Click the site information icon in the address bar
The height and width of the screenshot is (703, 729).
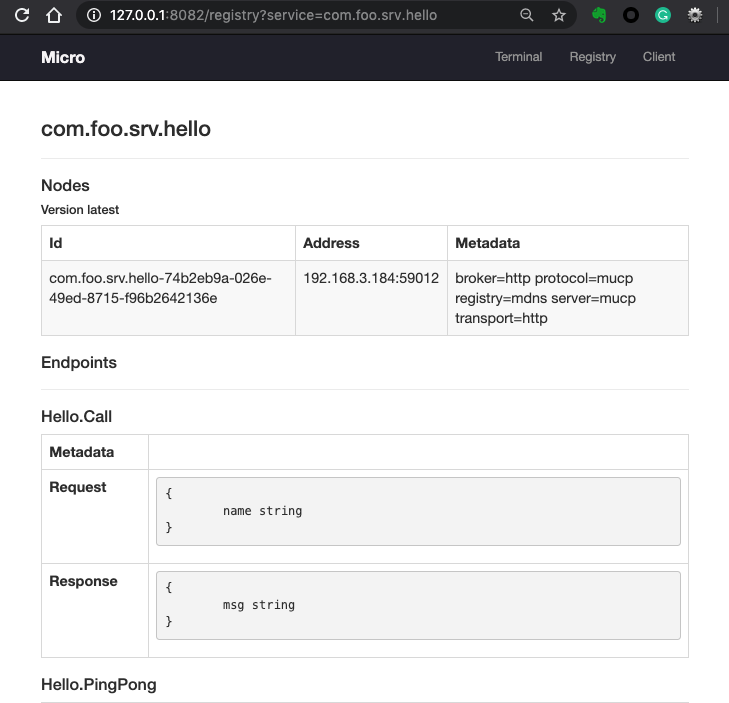pyautogui.click(x=93, y=16)
